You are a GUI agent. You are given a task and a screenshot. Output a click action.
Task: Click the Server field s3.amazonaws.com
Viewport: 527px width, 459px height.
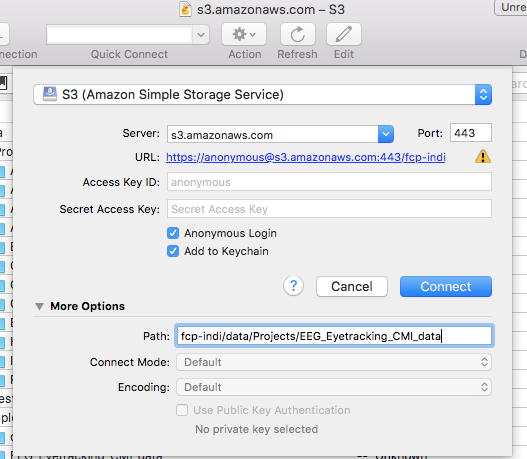coord(273,134)
